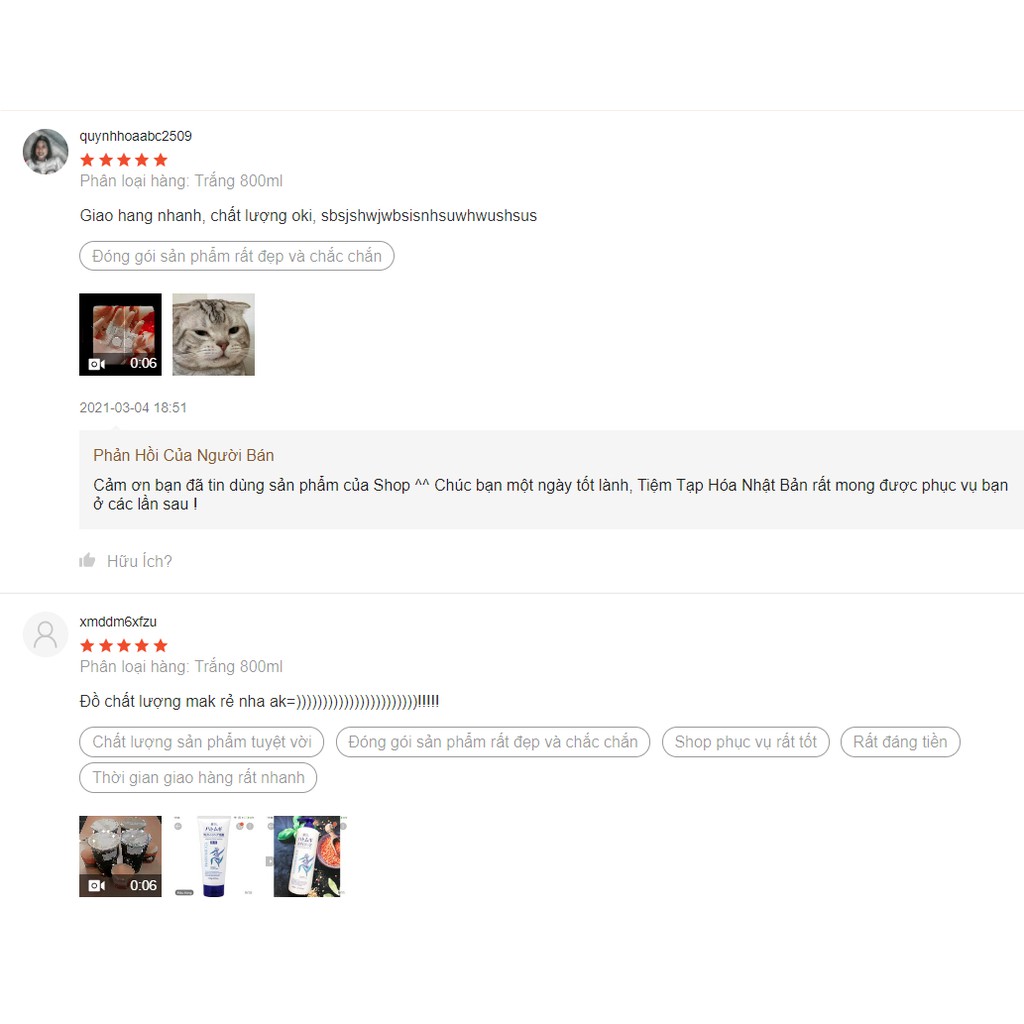Click second review's 'Đóng gói sản phẩm' tag
The width and height of the screenshot is (1024, 1024).
click(x=493, y=742)
